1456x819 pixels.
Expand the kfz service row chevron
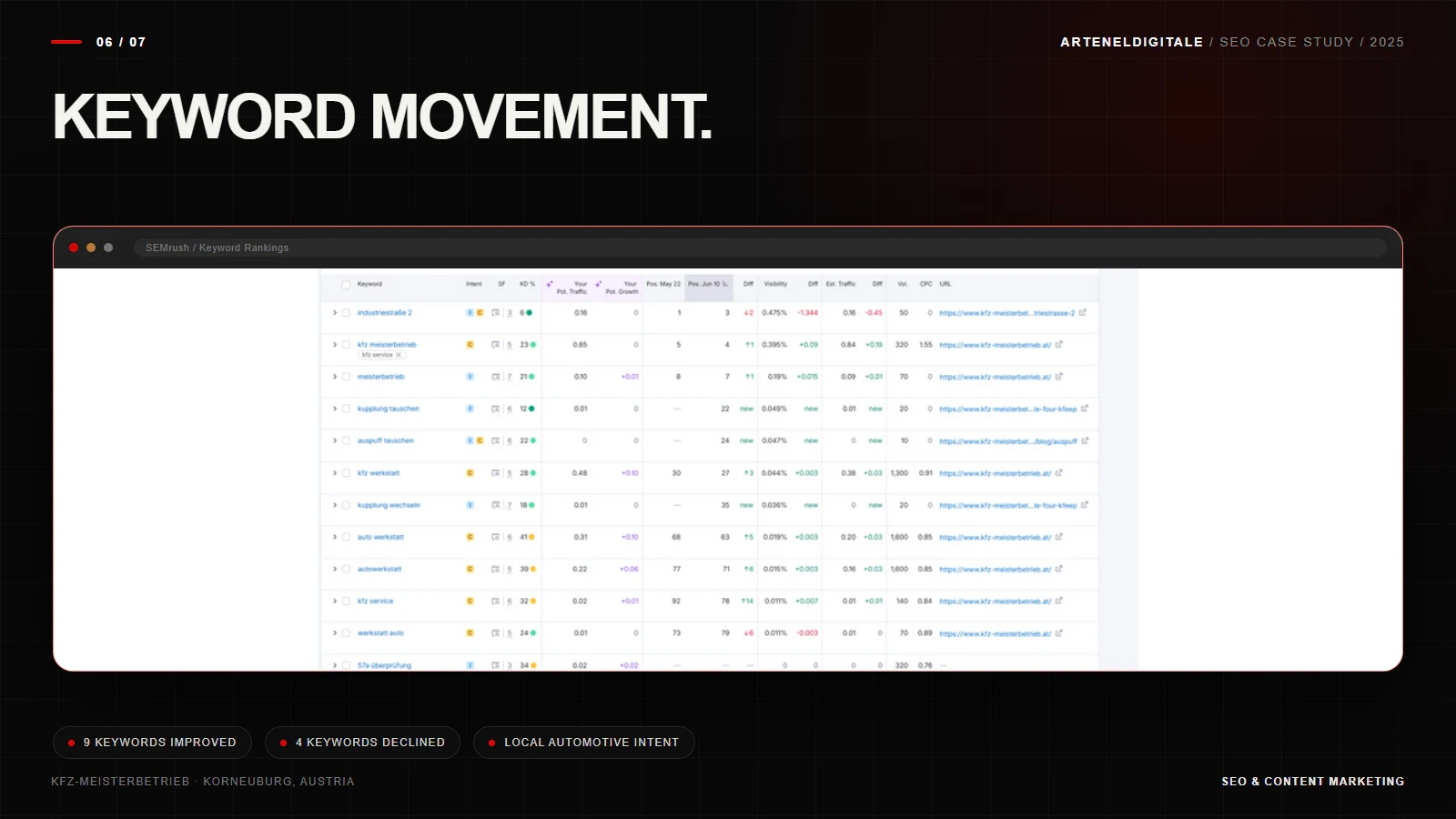click(335, 601)
